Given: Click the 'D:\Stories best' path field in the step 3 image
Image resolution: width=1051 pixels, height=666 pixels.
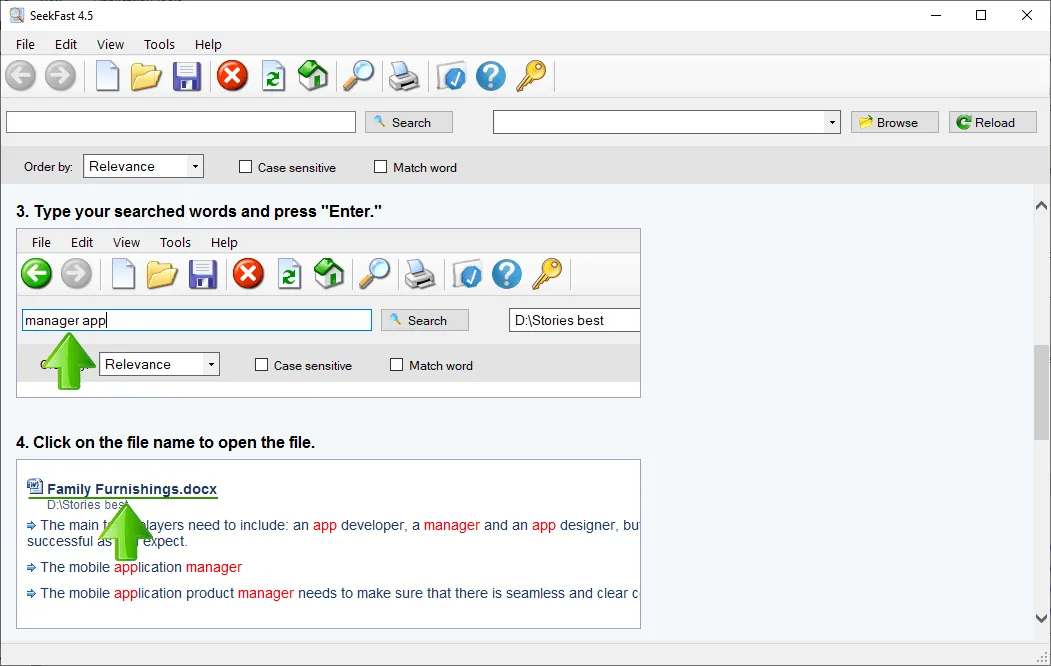Looking at the screenshot, I should click(574, 320).
